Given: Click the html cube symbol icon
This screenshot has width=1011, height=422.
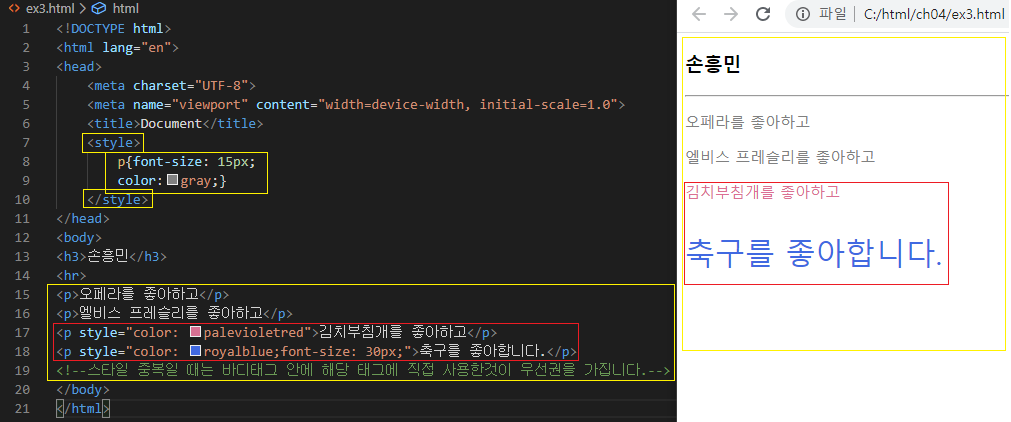Looking at the screenshot, I should pyautogui.click(x=99, y=8).
